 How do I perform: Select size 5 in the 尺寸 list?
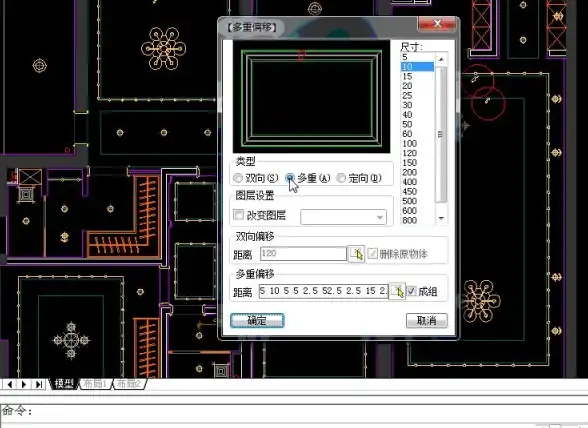click(x=417, y=57)
